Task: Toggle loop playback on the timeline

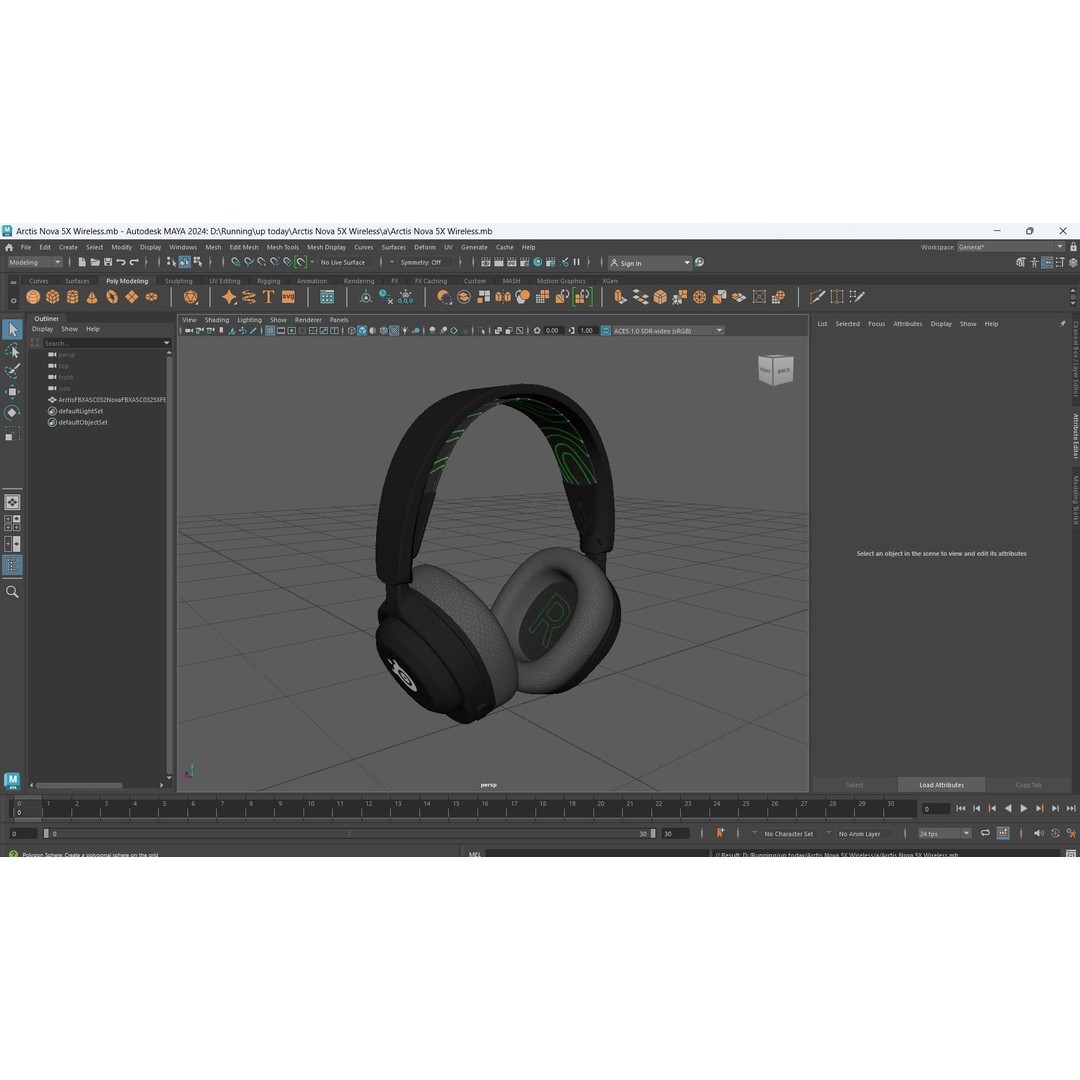Action: click(985, 833)
